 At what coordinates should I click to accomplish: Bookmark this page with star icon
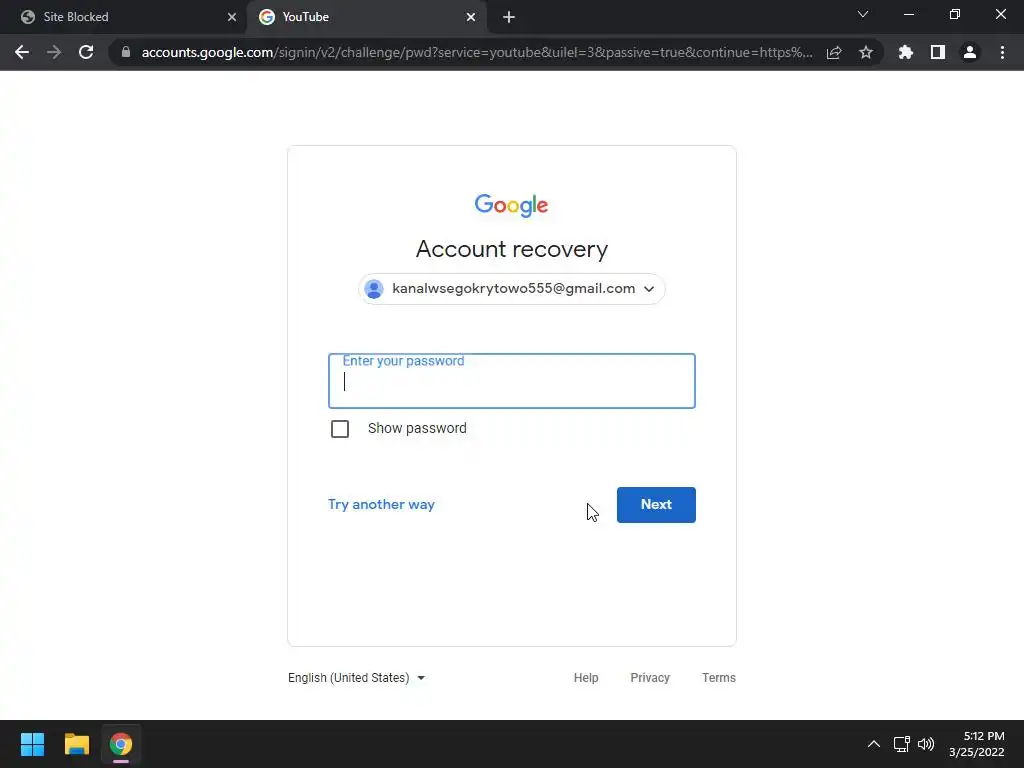[866, 52]
